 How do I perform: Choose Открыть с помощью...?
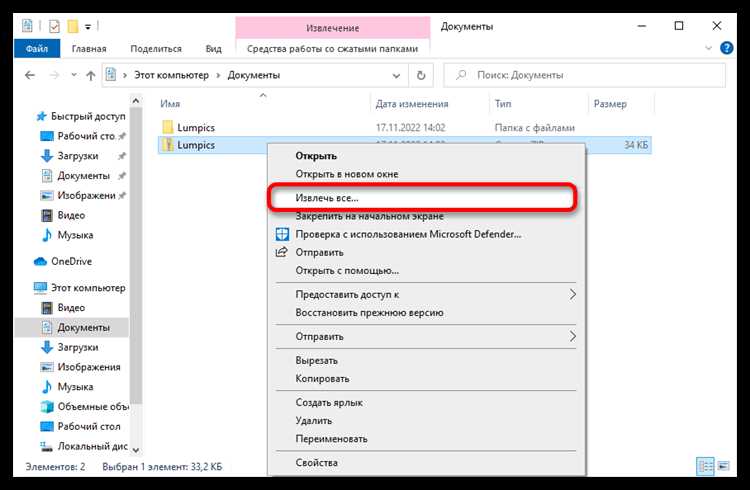click(x=347, y=271)
